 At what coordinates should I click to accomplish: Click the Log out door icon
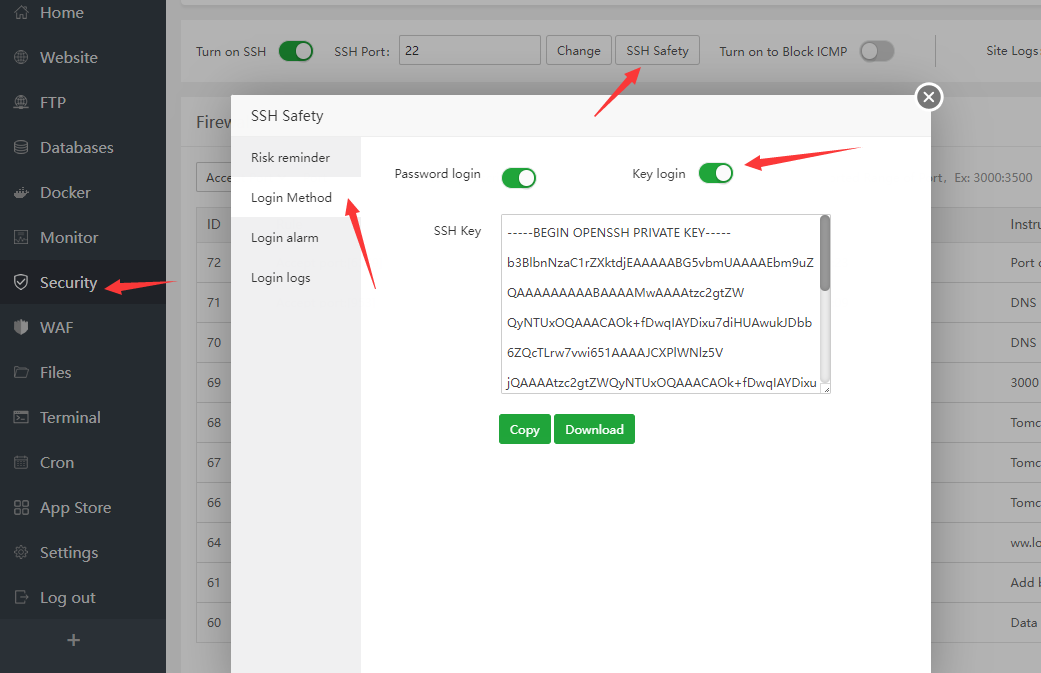click(21, 597)
